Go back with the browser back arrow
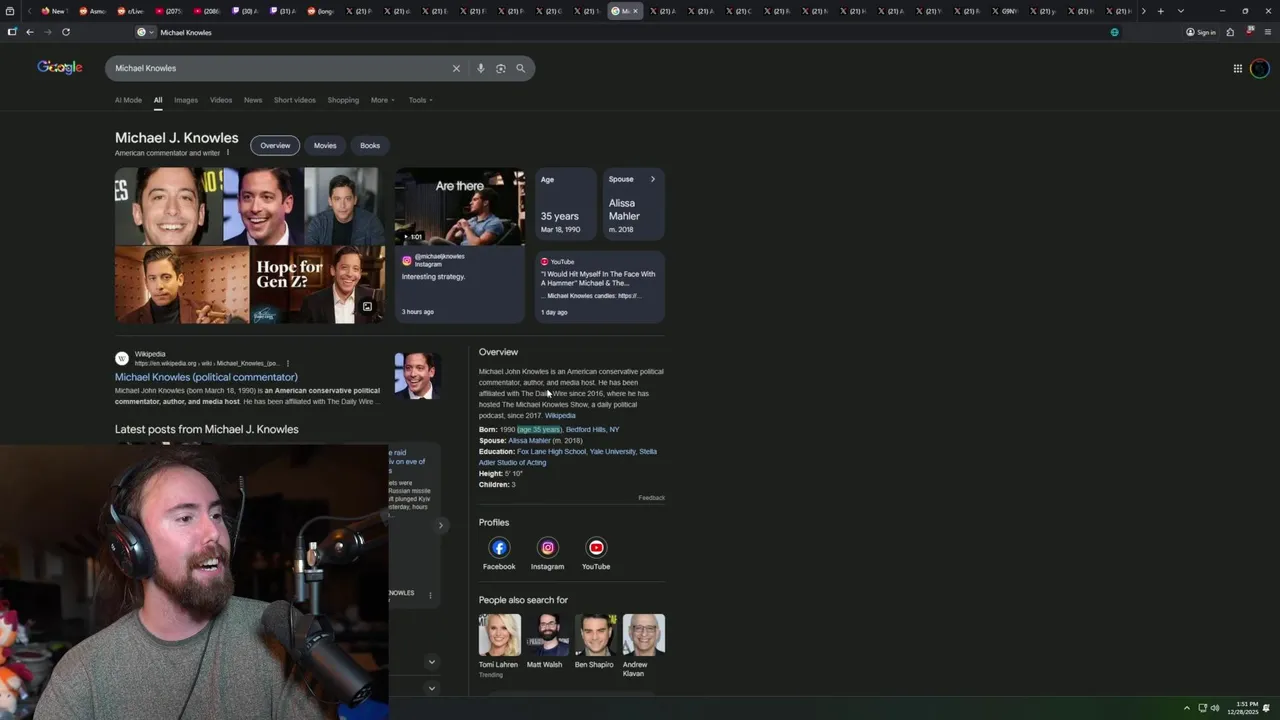Viewport: 1280px width, 720px height. click(30, 32)
